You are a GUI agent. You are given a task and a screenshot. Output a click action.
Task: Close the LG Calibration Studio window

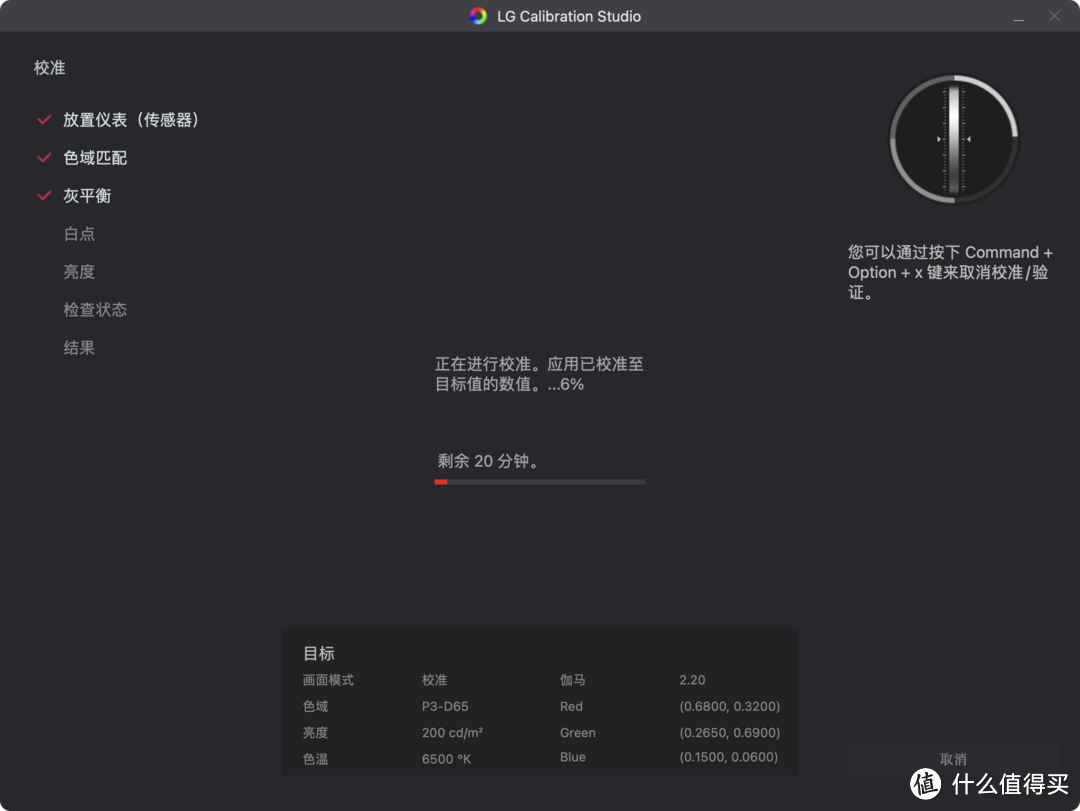click(x=1055, y=16)
